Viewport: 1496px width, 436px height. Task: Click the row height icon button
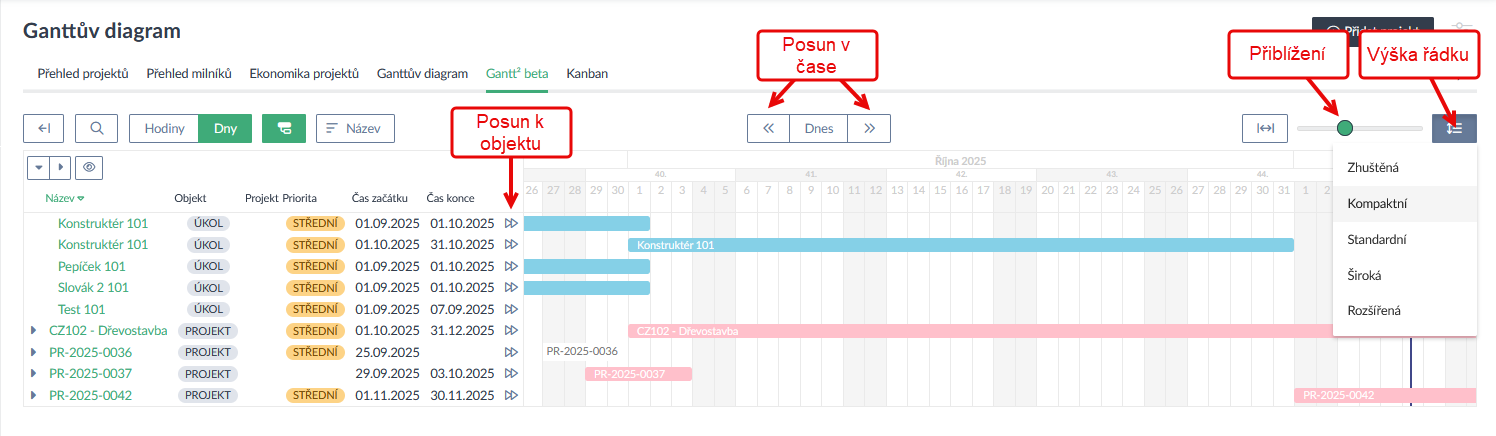click(1453, 128)
